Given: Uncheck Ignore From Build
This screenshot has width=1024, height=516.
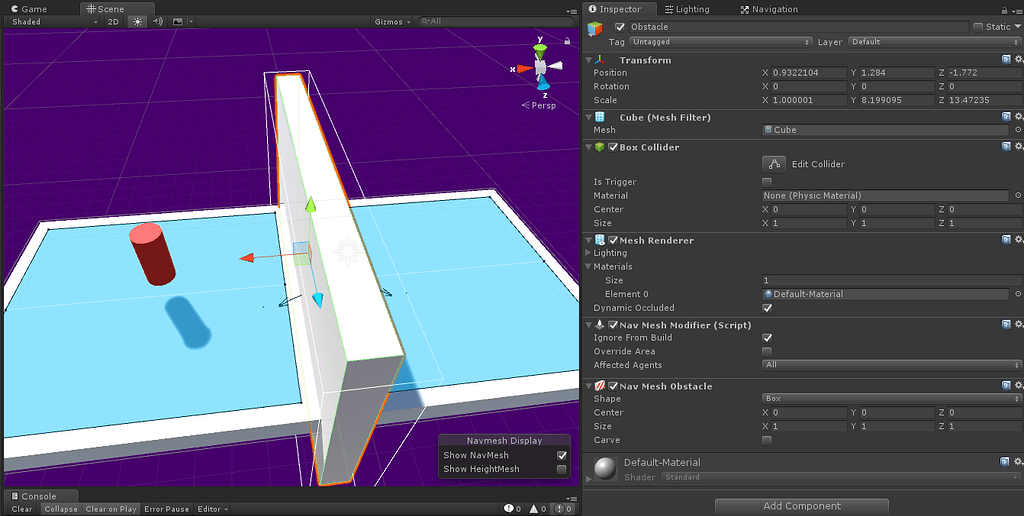Looking at the screenshot, I should 767,338.
